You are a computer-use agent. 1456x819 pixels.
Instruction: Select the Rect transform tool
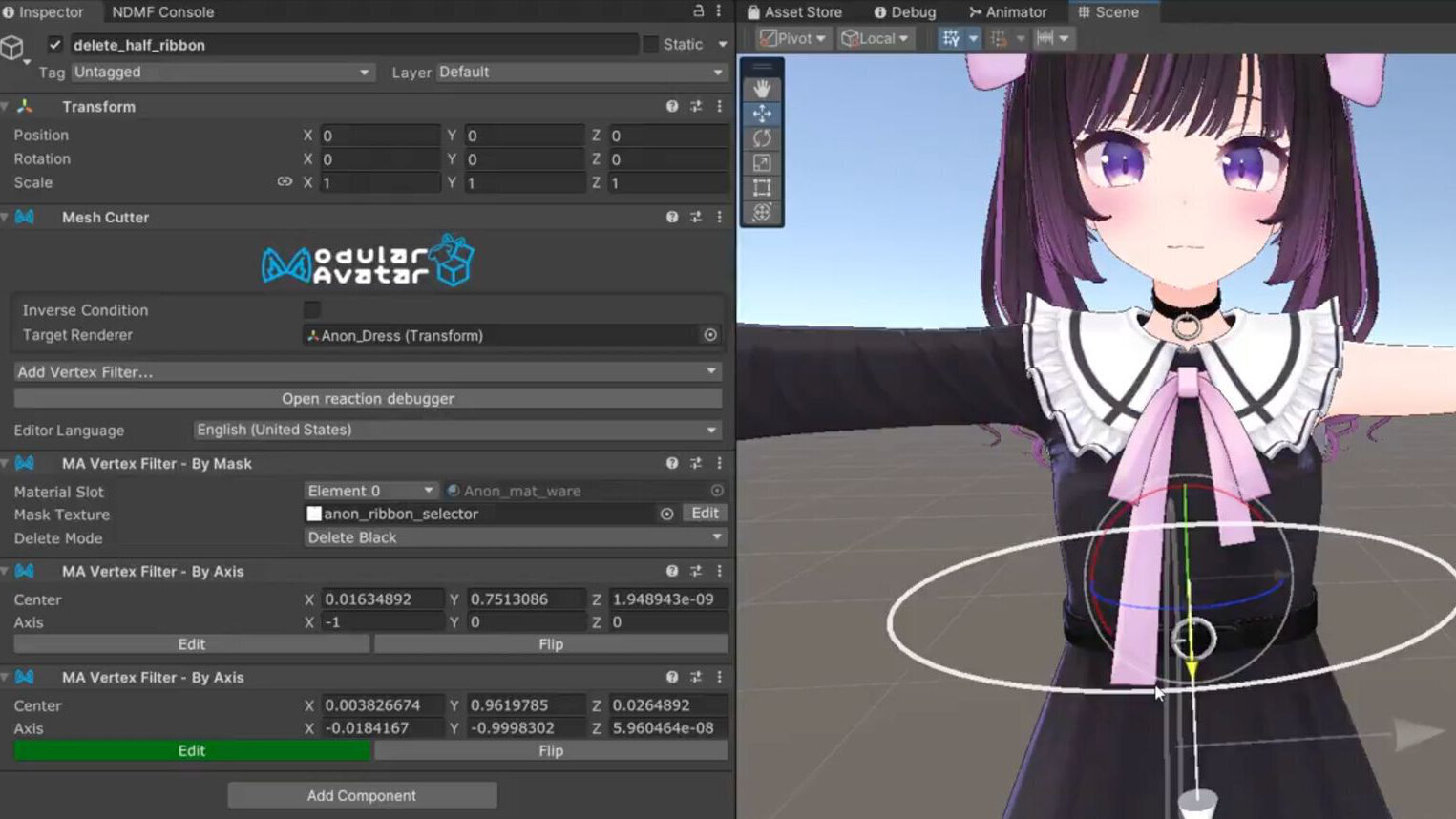coord(762,188)
